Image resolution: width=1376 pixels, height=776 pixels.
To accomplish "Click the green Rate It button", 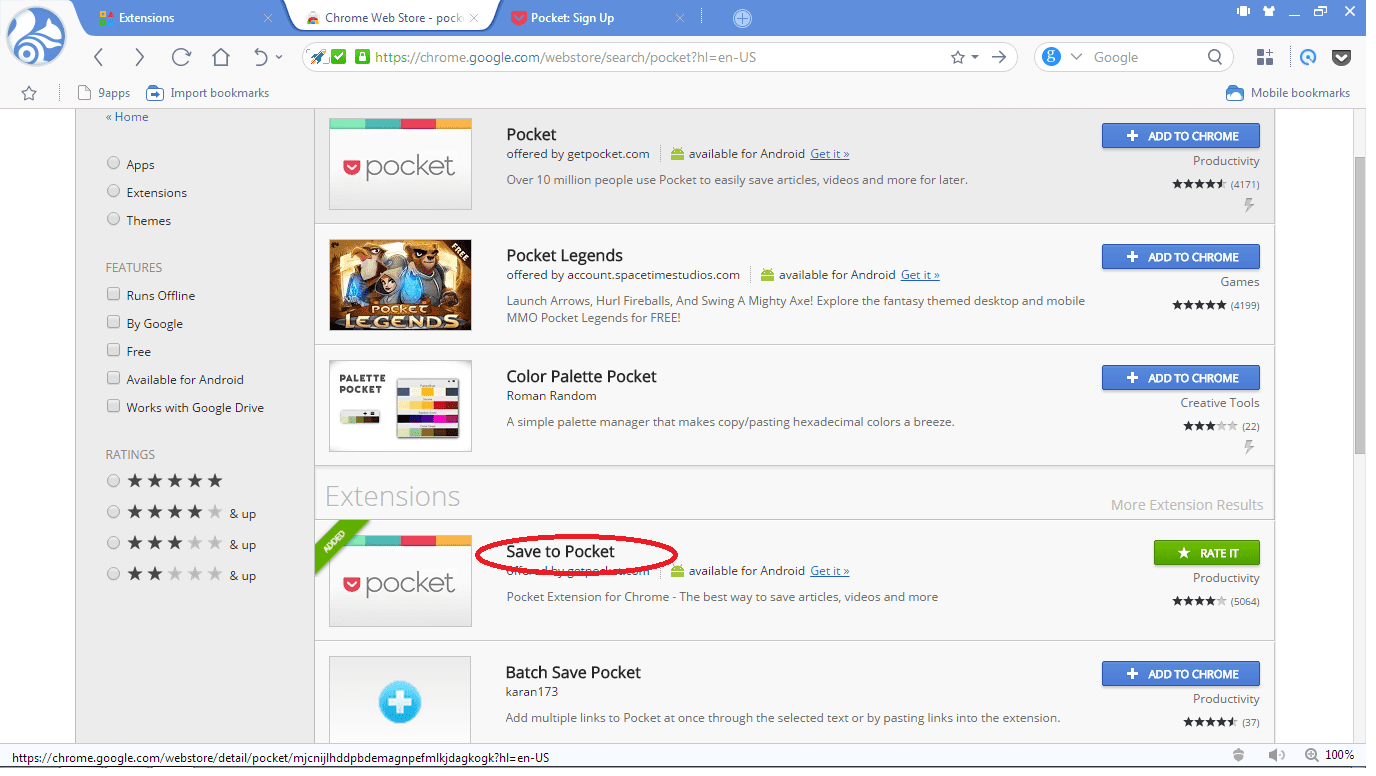I will point(1207,553).
